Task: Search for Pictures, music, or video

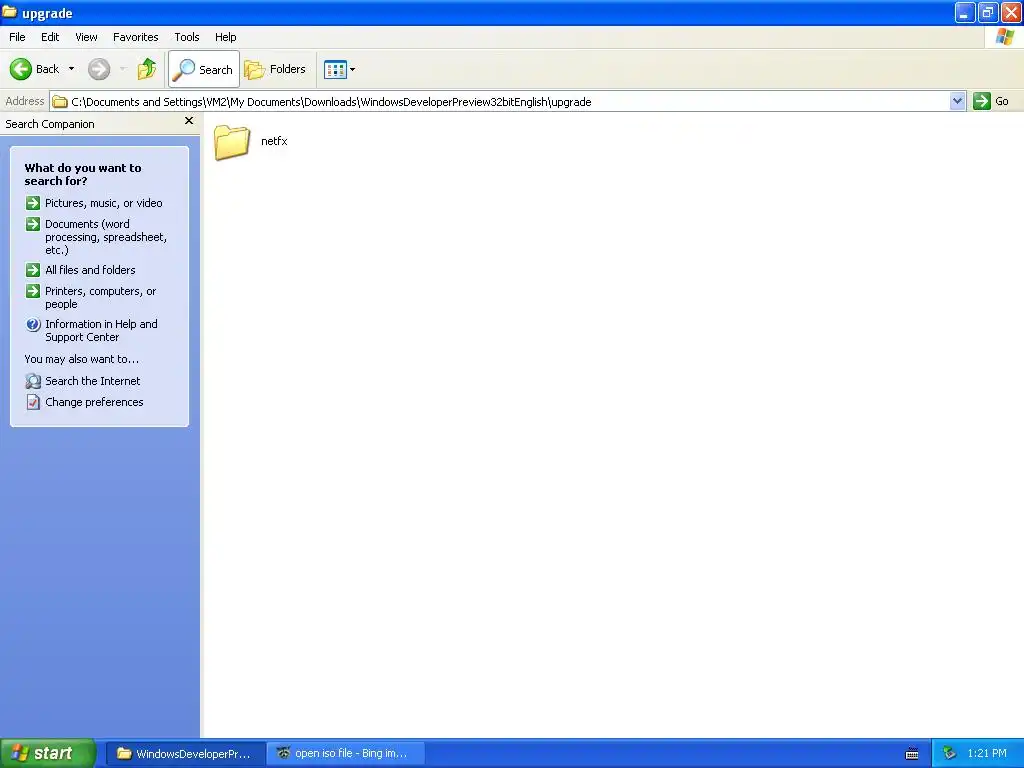Action: [103, 203]
